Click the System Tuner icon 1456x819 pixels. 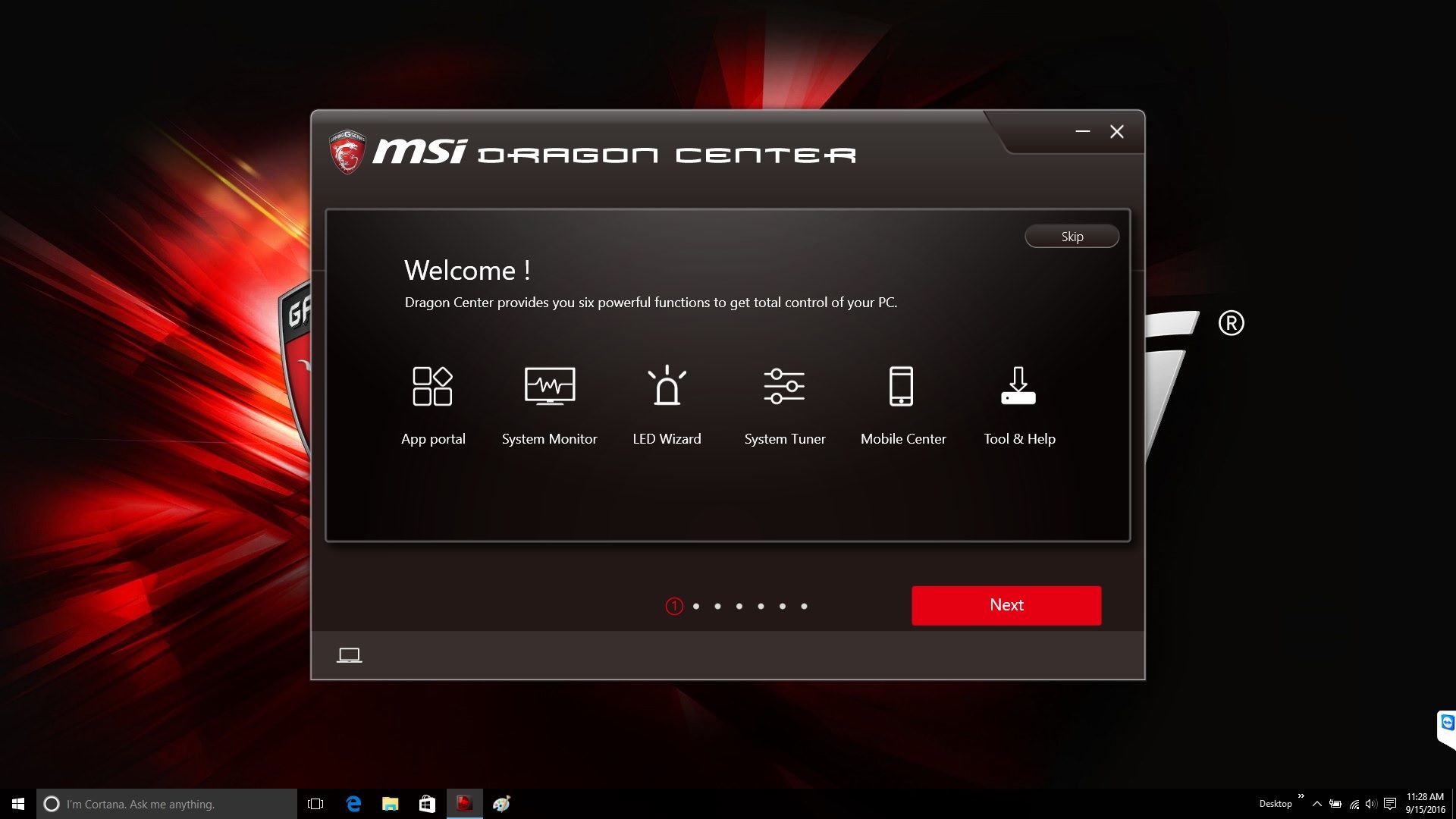click(x=784, y=385)
